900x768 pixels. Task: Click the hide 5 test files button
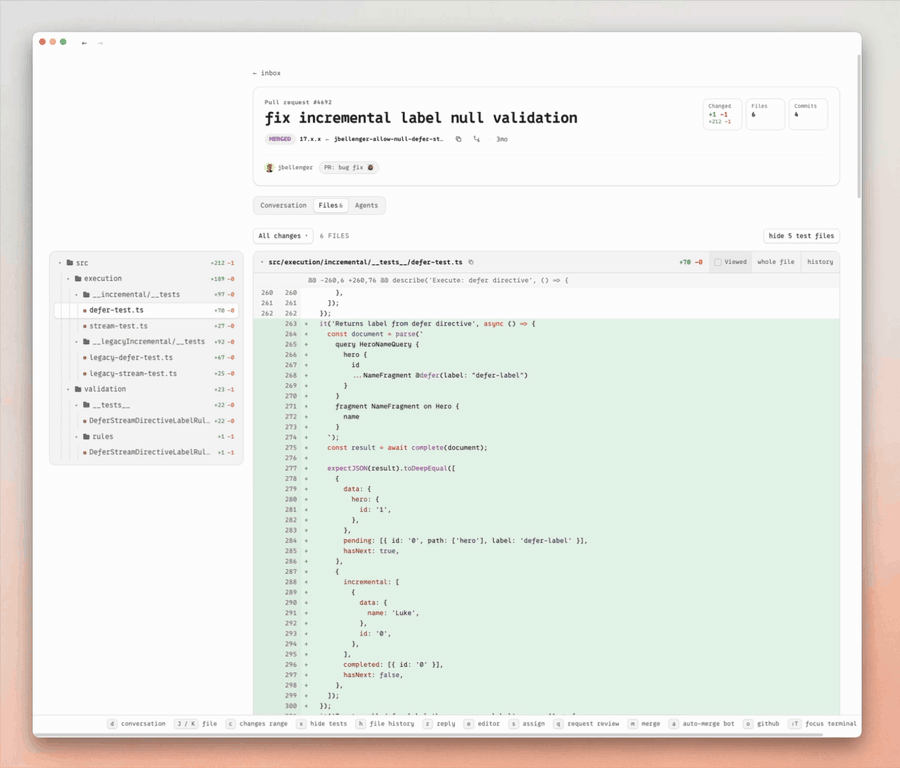801,236
